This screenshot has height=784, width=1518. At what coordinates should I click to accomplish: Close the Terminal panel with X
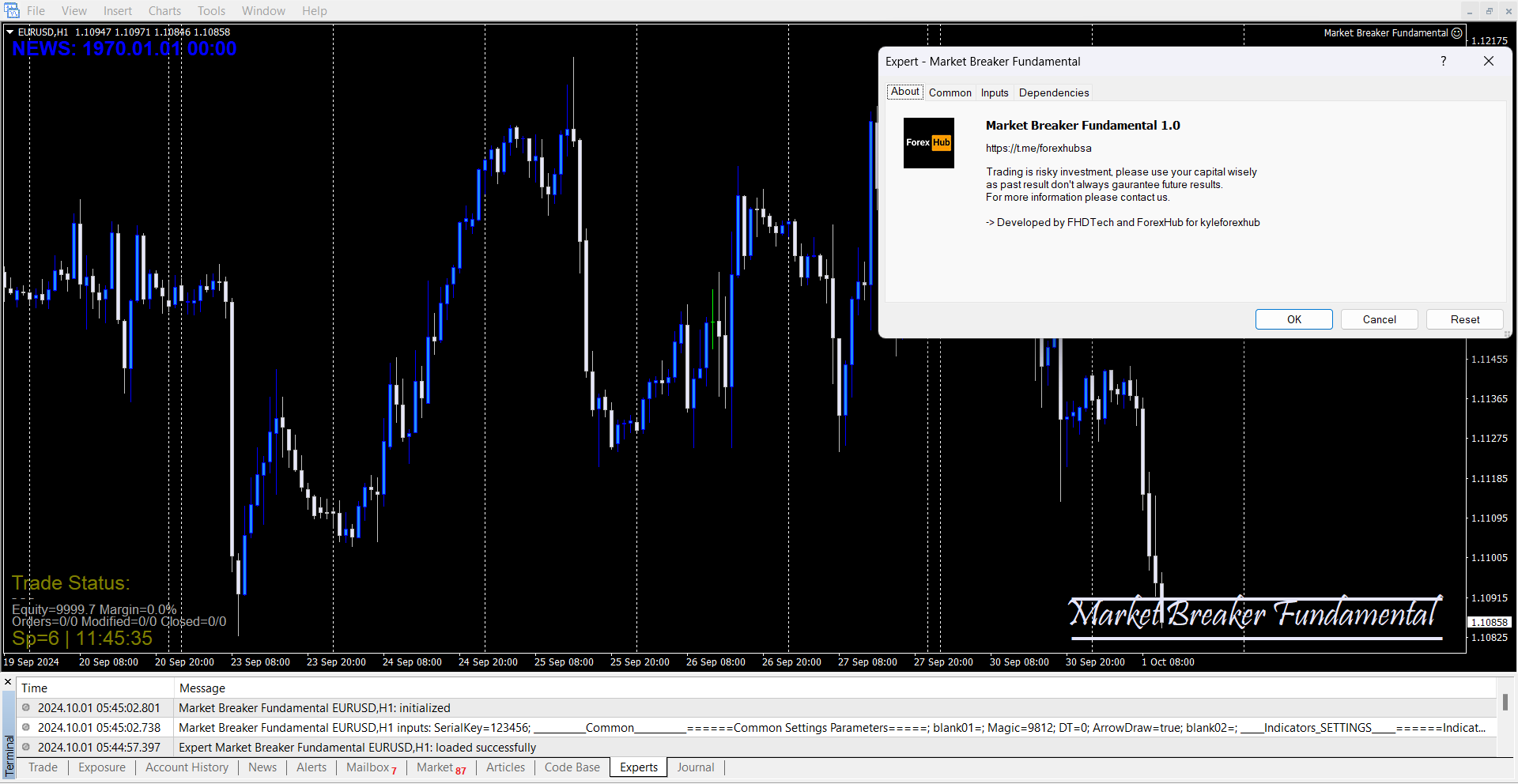(x=8, y=681)
